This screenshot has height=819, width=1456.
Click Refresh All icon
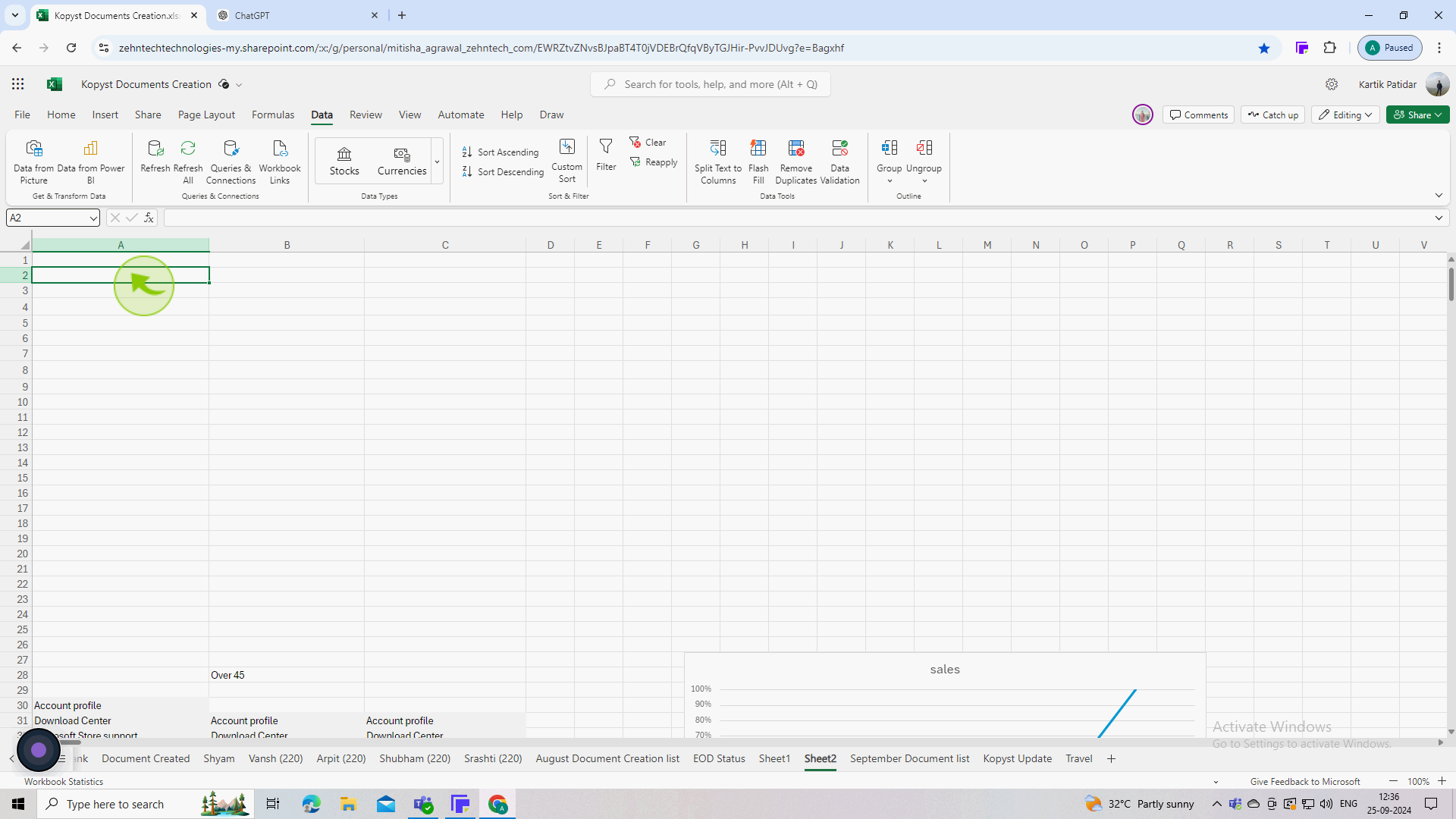[188, 162]
